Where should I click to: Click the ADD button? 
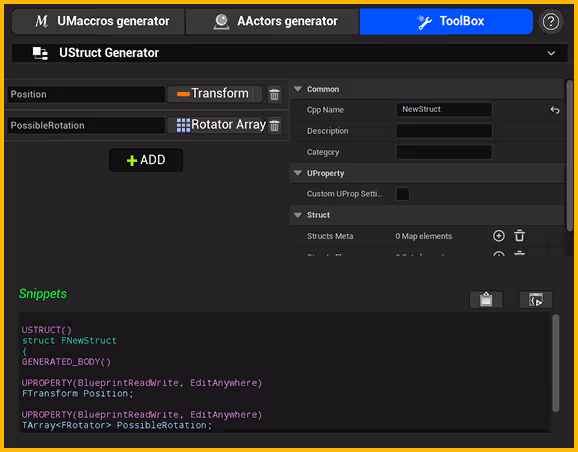click(146, 160)
